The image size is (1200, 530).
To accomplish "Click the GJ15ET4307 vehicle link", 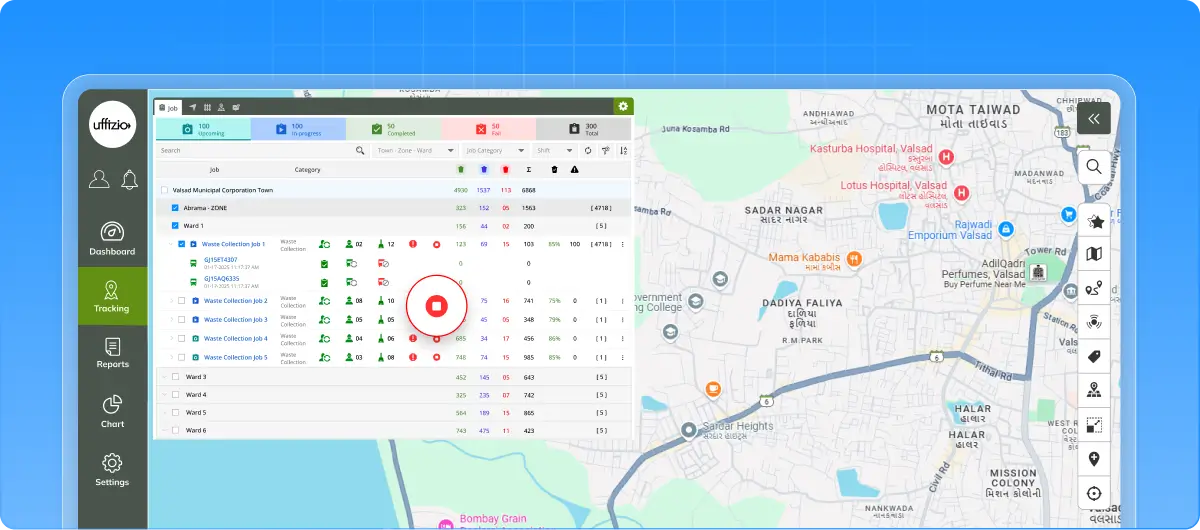I will pyautogui.click(x=221, y=260).
